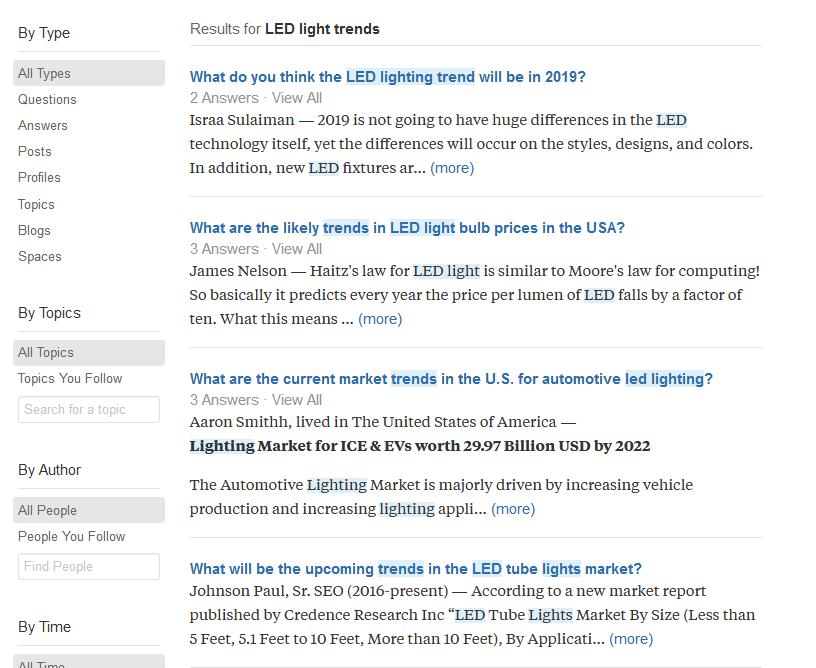Click bold Lighting Market for ICE & EVs text
816x668 pixels.
click(x=420, y=446)
